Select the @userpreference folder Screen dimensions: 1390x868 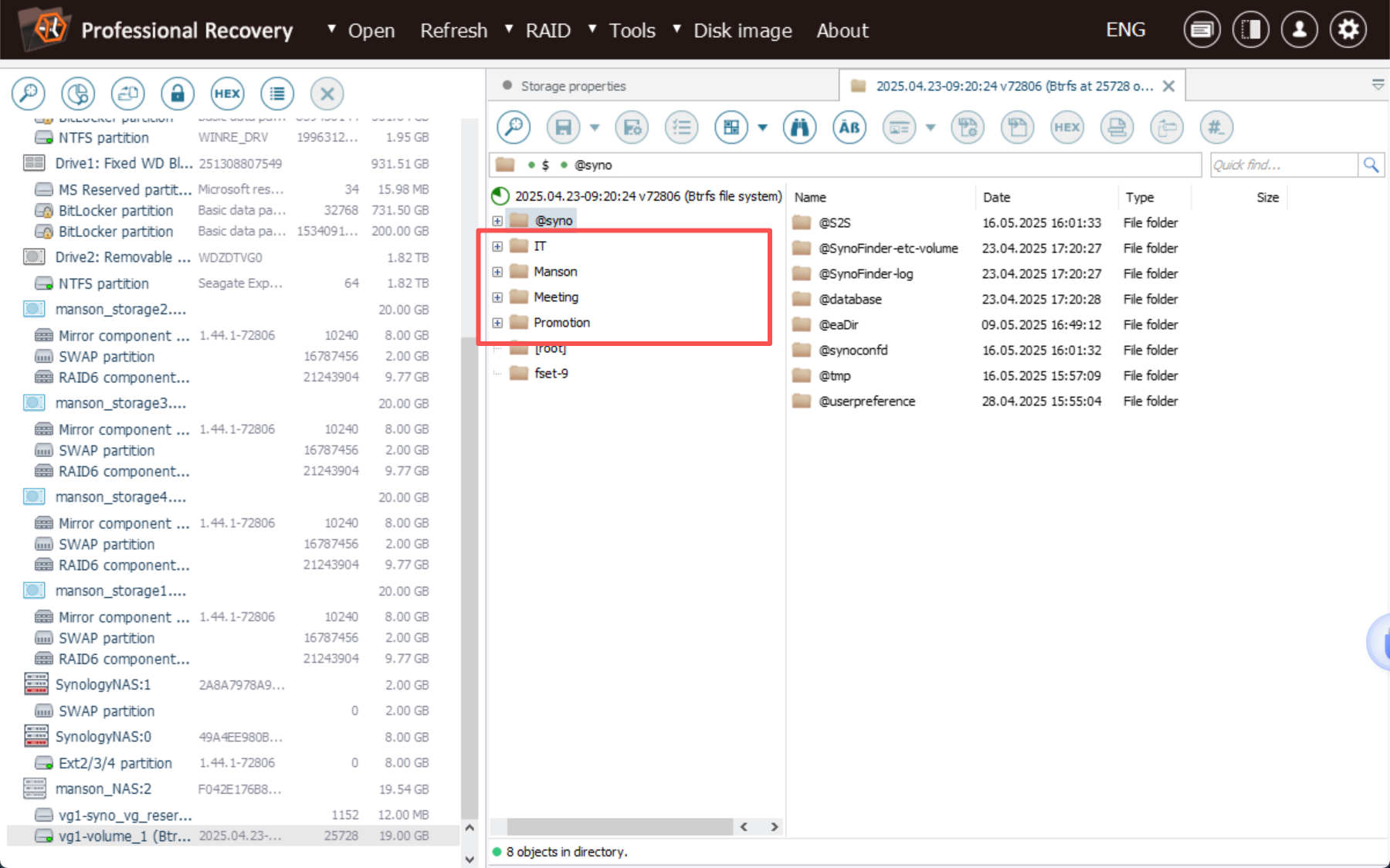point(867,401)
